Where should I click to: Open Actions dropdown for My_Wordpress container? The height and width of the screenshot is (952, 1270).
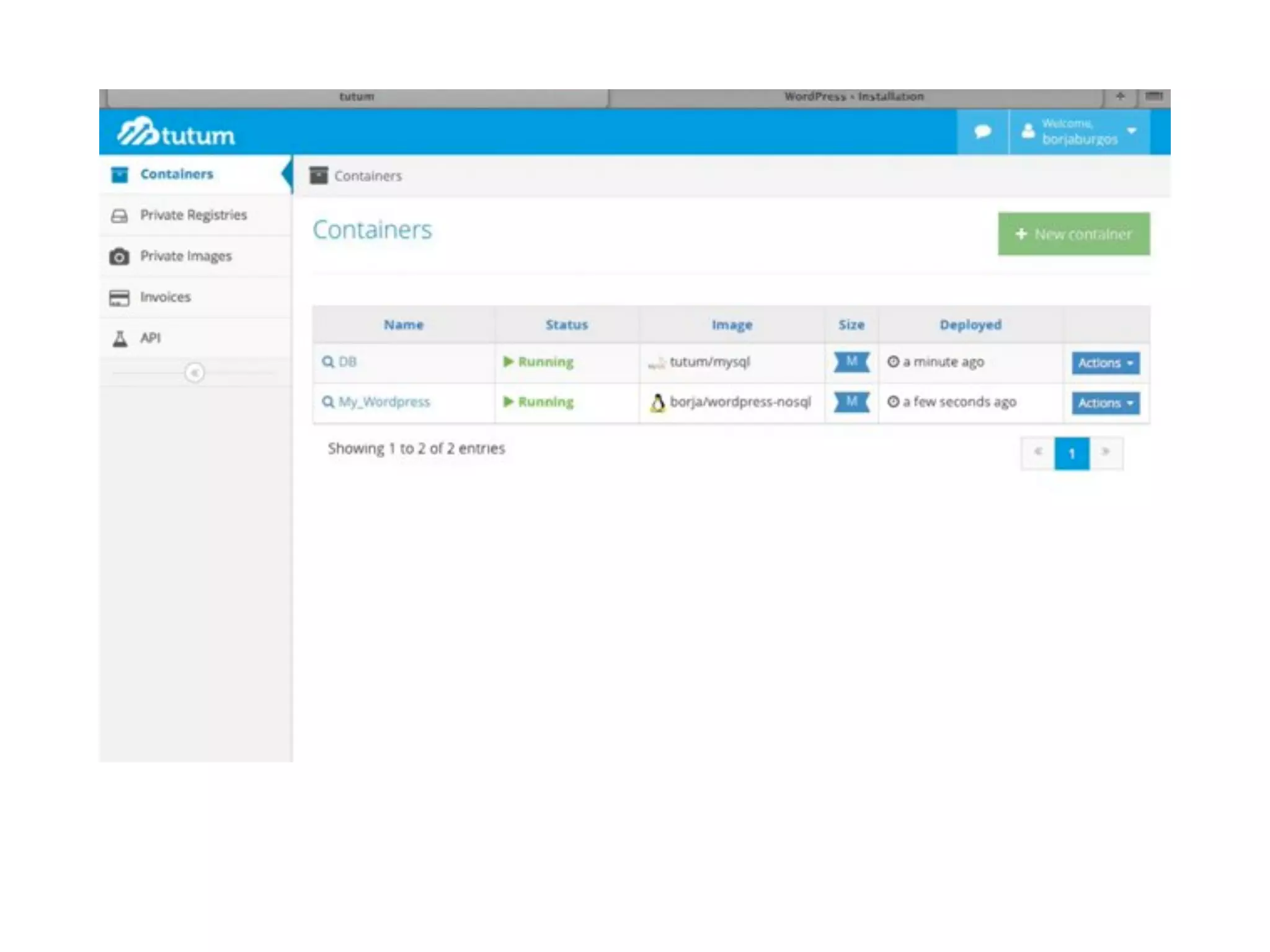pos(1105,403)
